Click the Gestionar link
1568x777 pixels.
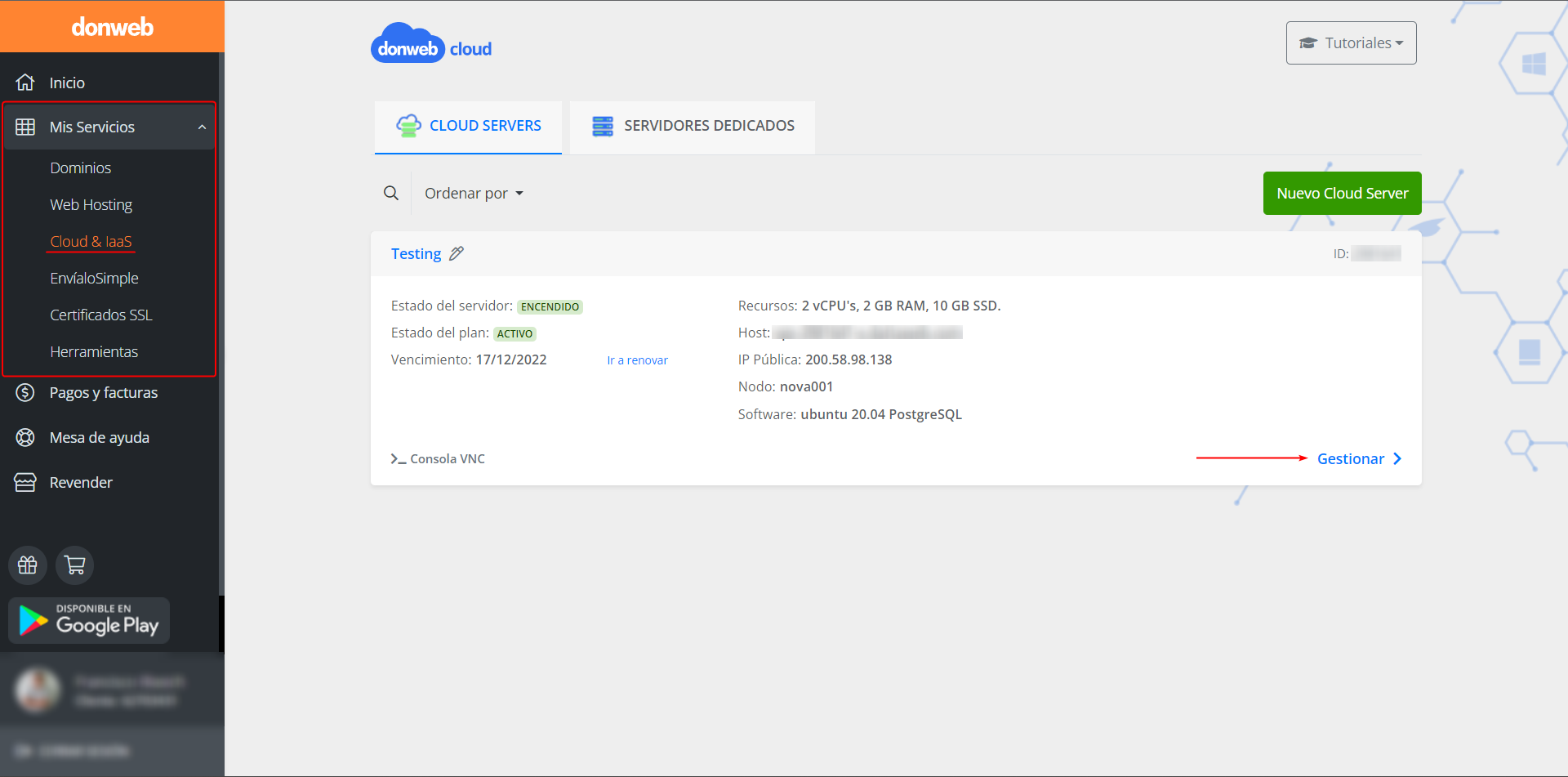[1359, 458]
